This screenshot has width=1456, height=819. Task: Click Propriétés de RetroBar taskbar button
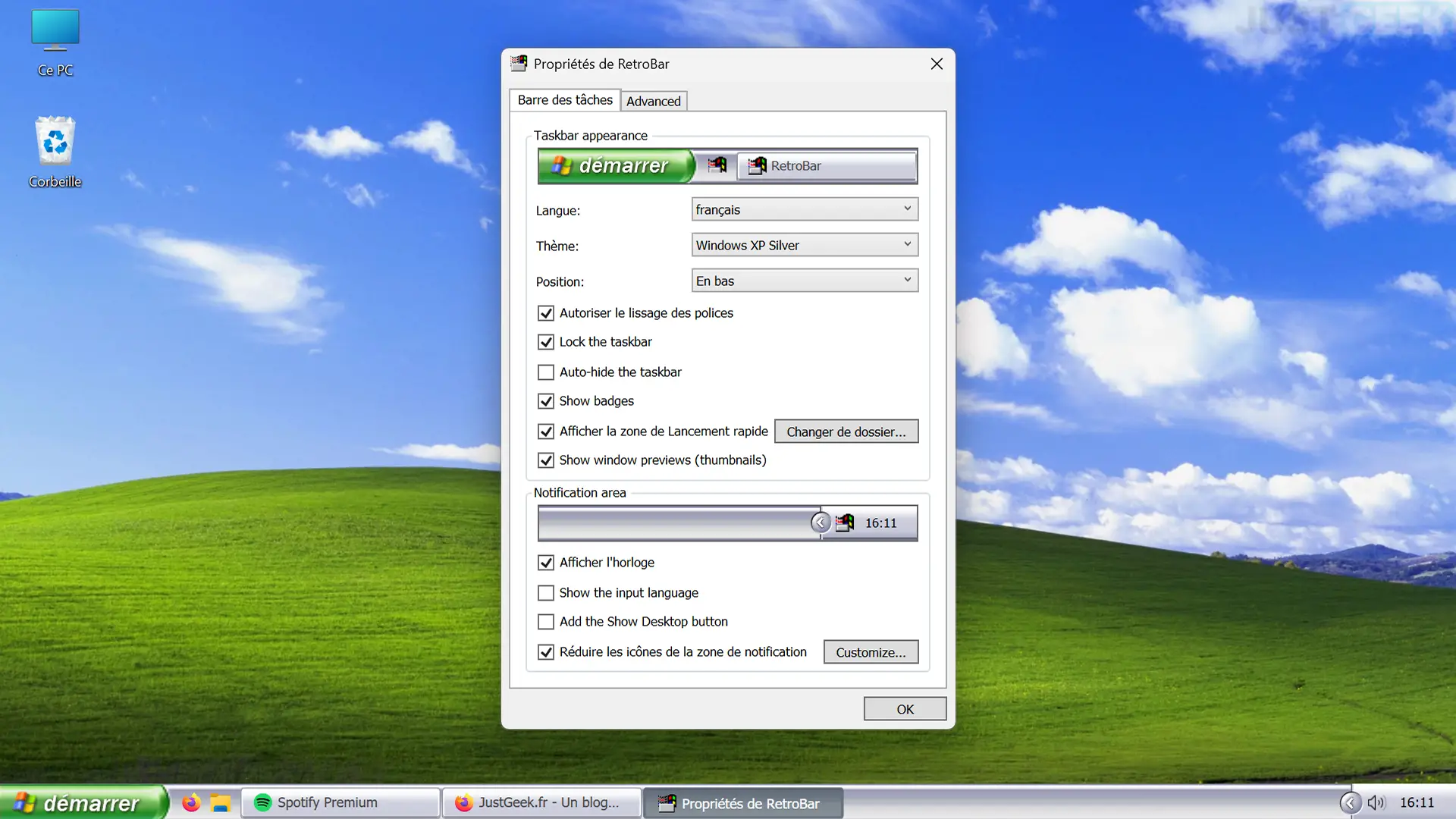743,804
